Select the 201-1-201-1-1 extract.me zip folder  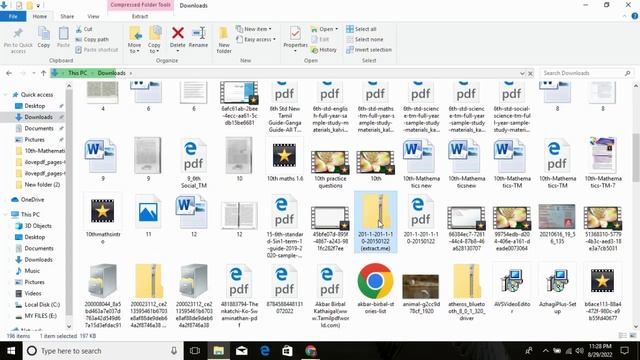(376, 222)
